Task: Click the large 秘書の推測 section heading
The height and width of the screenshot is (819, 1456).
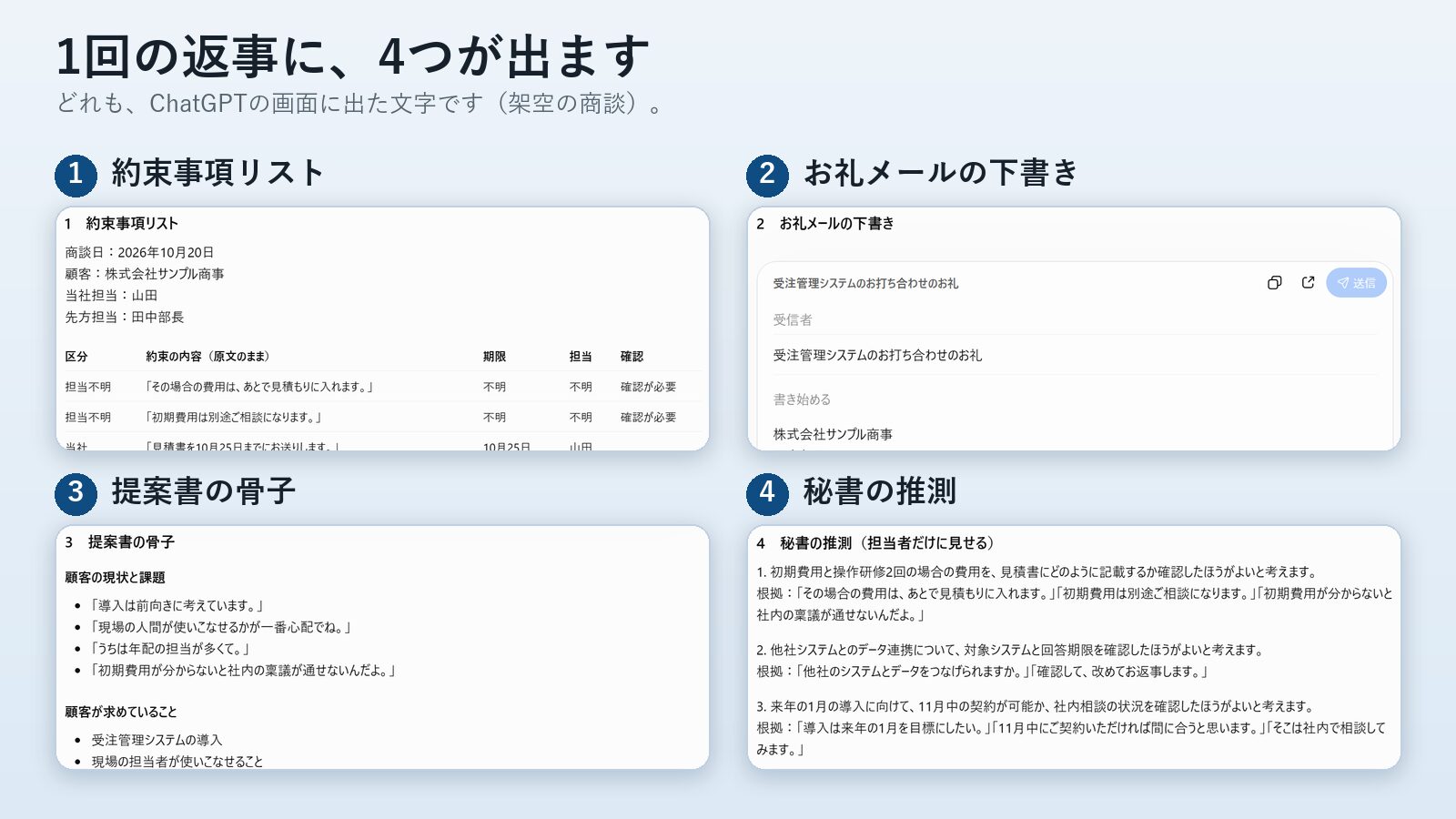Action: pos(880,491)
